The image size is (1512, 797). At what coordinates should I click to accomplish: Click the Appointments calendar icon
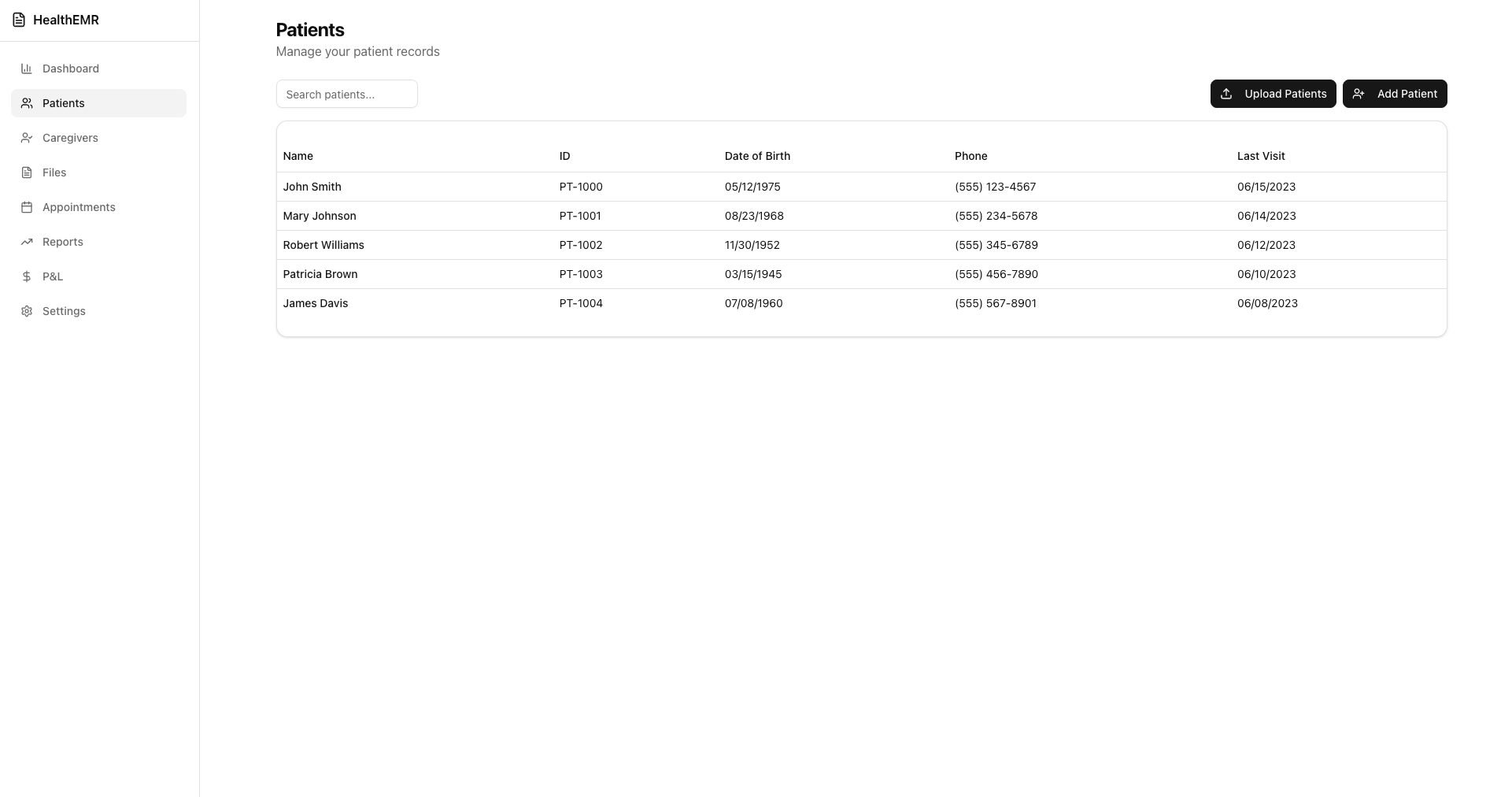click(26, 207)
